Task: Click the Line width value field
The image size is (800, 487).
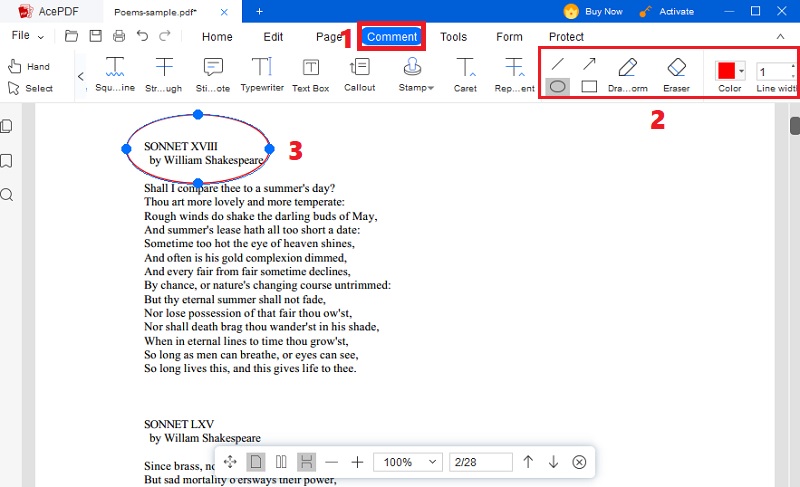Action: (x=773, y=72)
